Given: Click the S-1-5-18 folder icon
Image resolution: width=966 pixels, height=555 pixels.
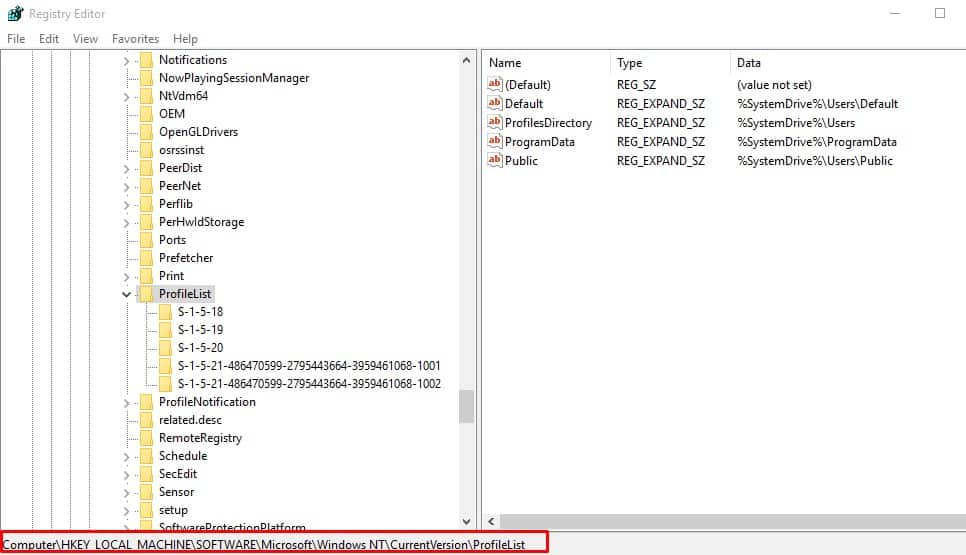Looking at the screenshot, I should click(x=165, y=312).
